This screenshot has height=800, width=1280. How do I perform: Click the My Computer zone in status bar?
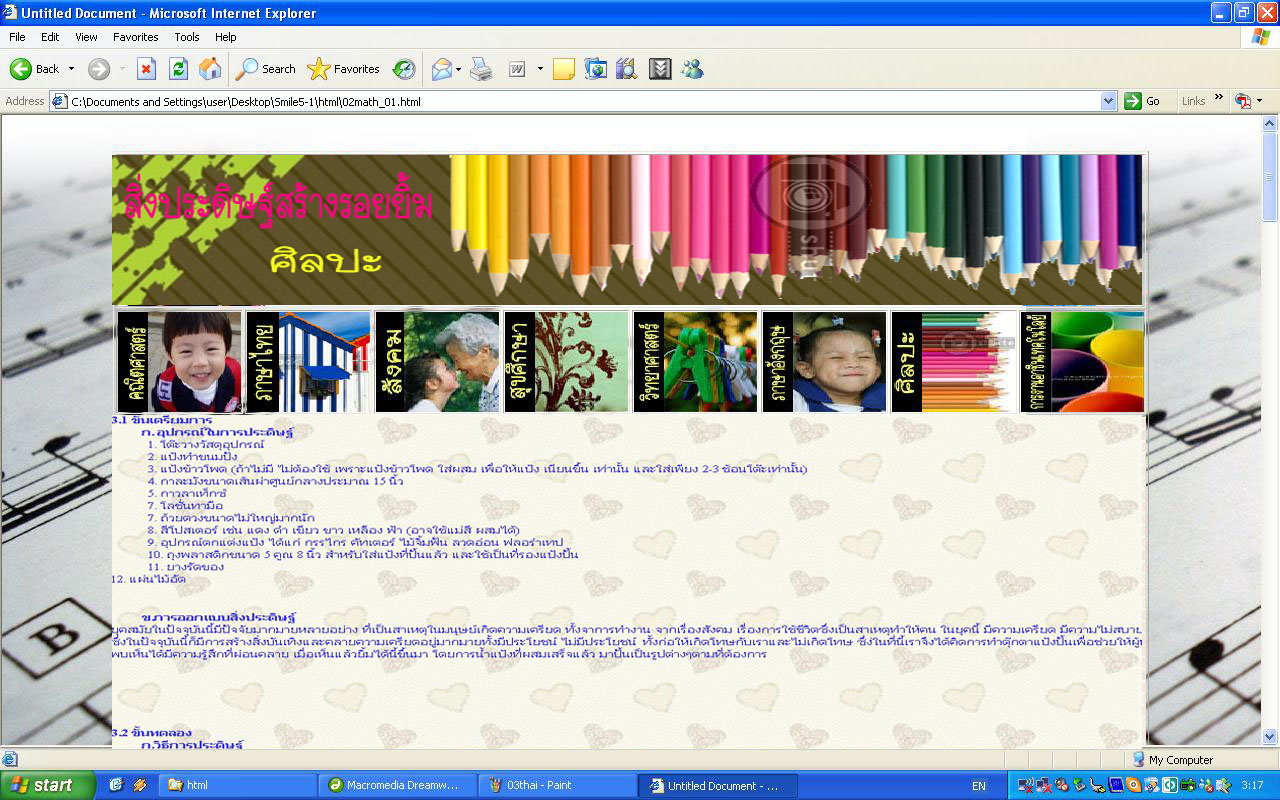click(x=1171, y=760)
